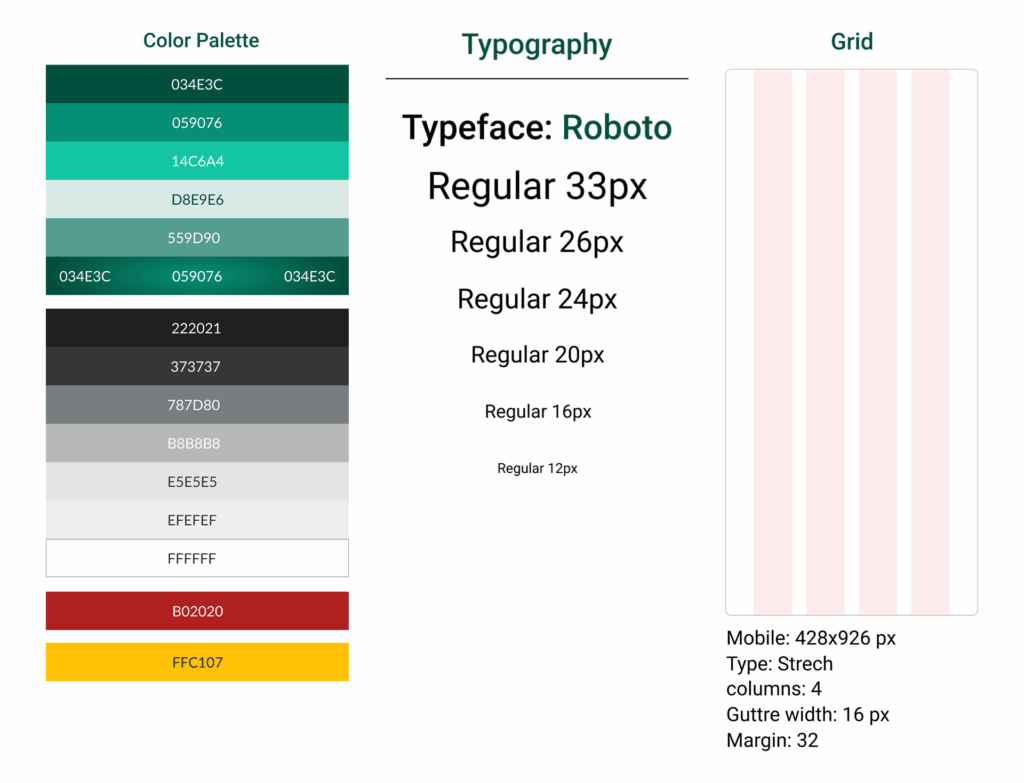Select the D8E9E6 pale mint swatch
1024x783 pixels.
pyautogui.click(x=197, y=199)
